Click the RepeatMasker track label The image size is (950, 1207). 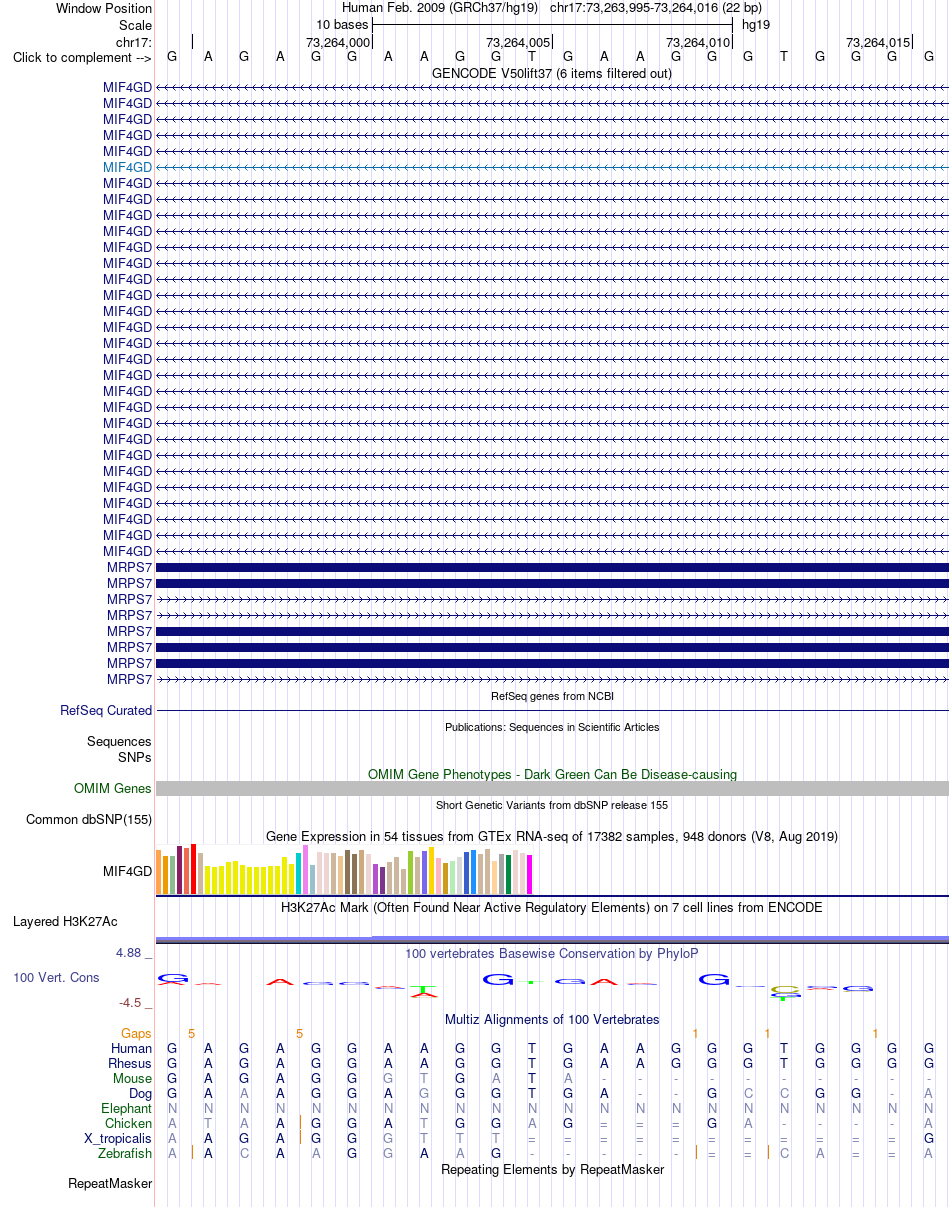[110, 1183]
